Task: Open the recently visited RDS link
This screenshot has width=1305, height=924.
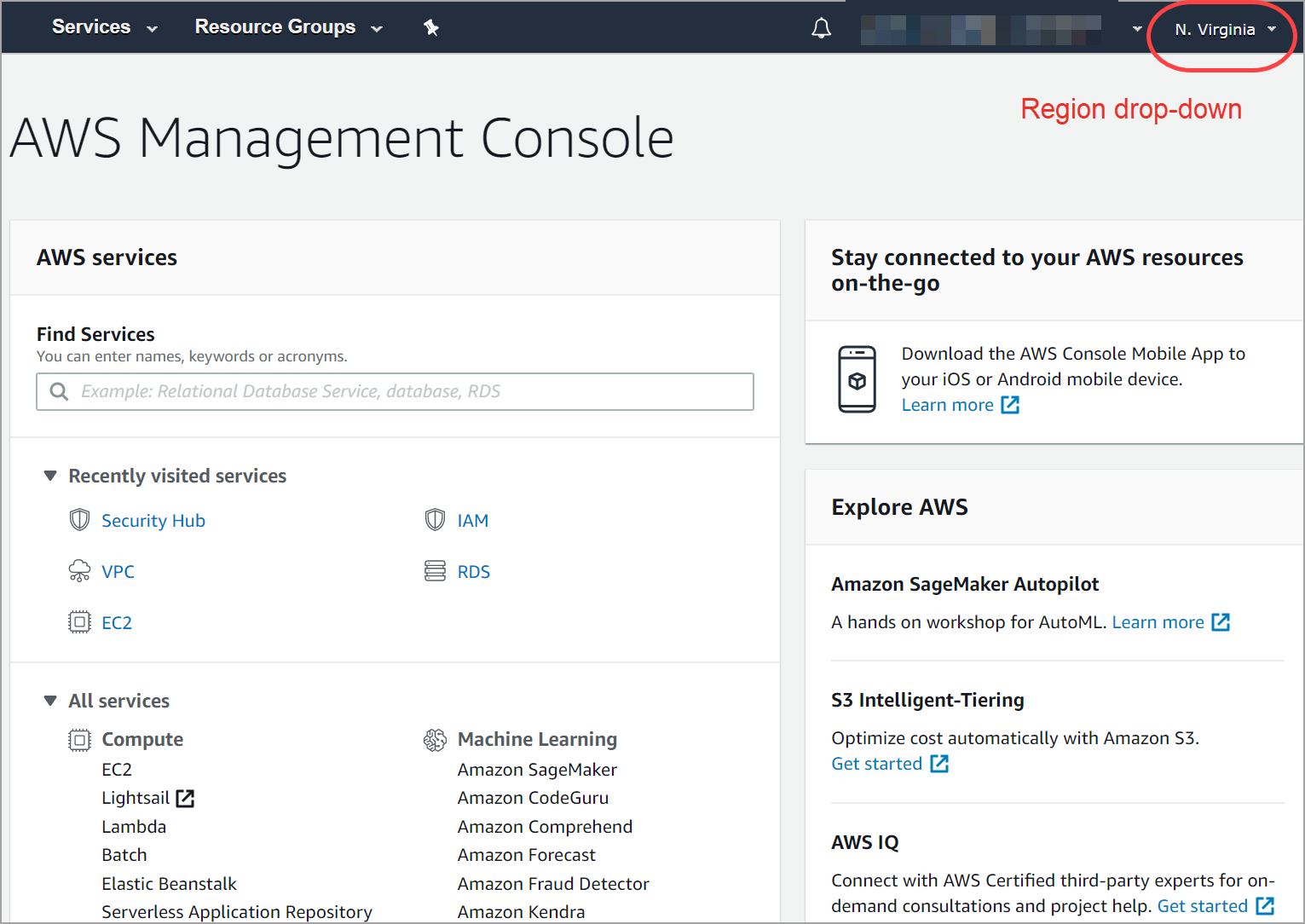Action: [x=474, y=572]
